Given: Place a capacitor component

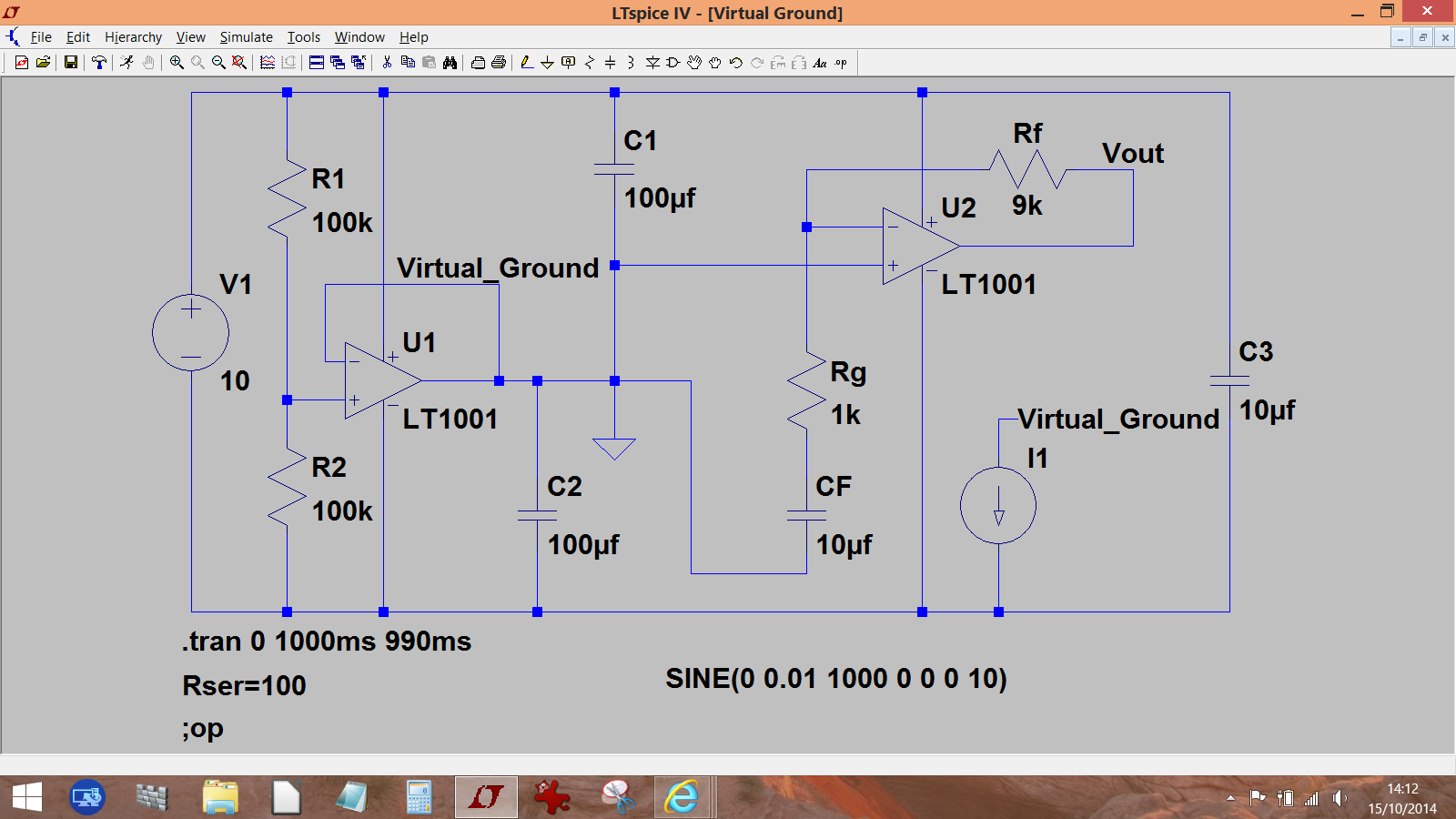Looking at the screenshot, I should 610,63.
